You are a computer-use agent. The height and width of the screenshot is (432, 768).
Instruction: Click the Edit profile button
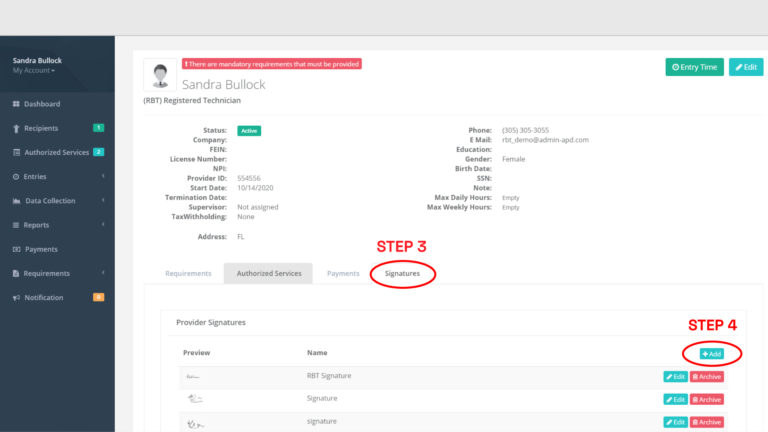[746, 67]
